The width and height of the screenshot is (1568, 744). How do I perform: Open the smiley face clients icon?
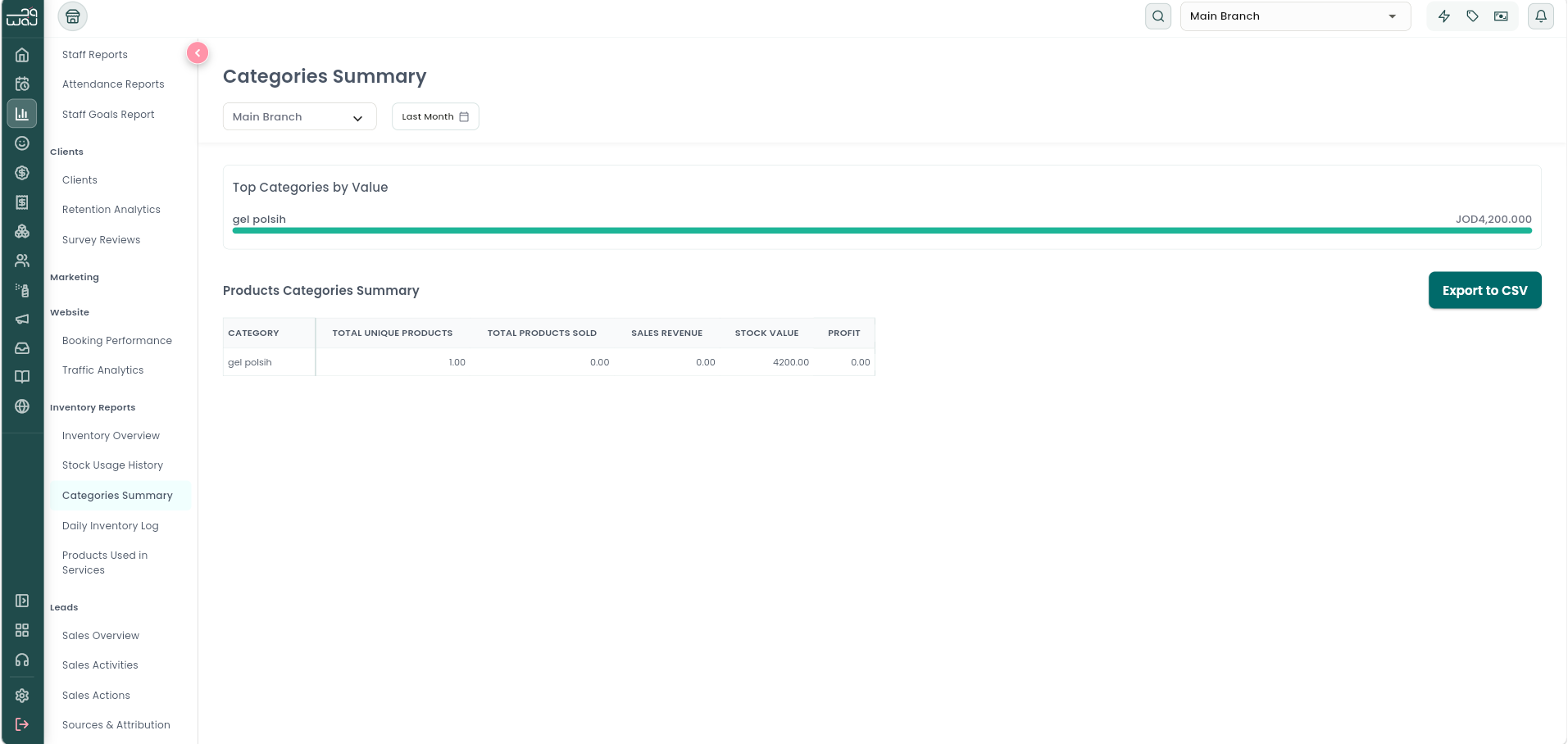click(22, 143)
